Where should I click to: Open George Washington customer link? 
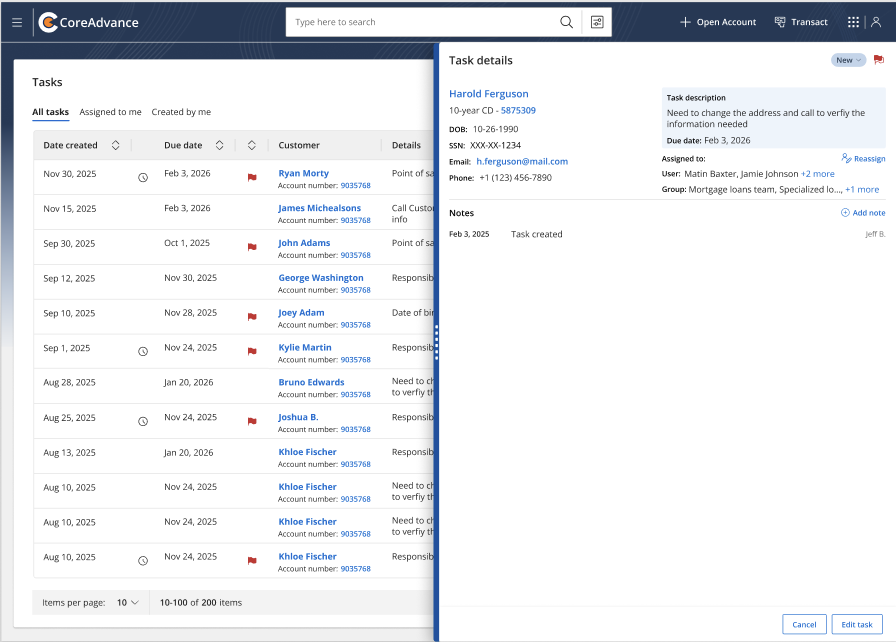pyautogui.click(x=321, y=278)
